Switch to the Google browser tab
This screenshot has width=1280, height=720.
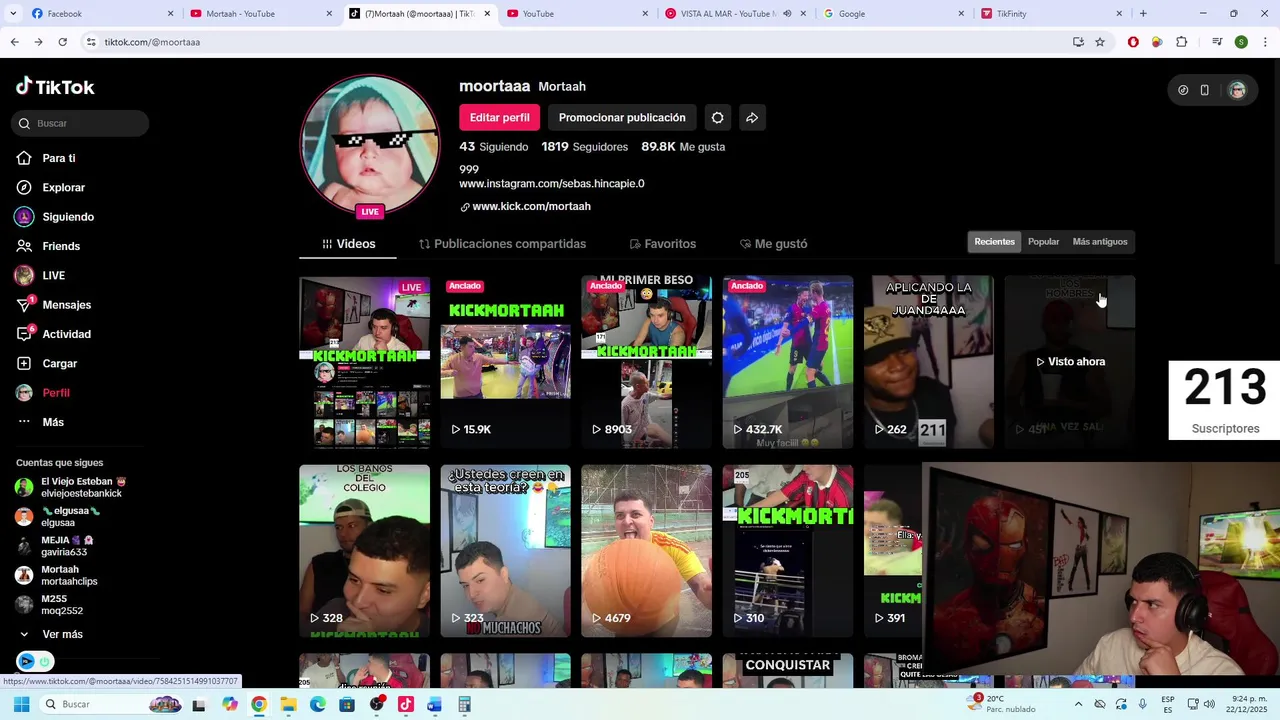pos(892,14)
